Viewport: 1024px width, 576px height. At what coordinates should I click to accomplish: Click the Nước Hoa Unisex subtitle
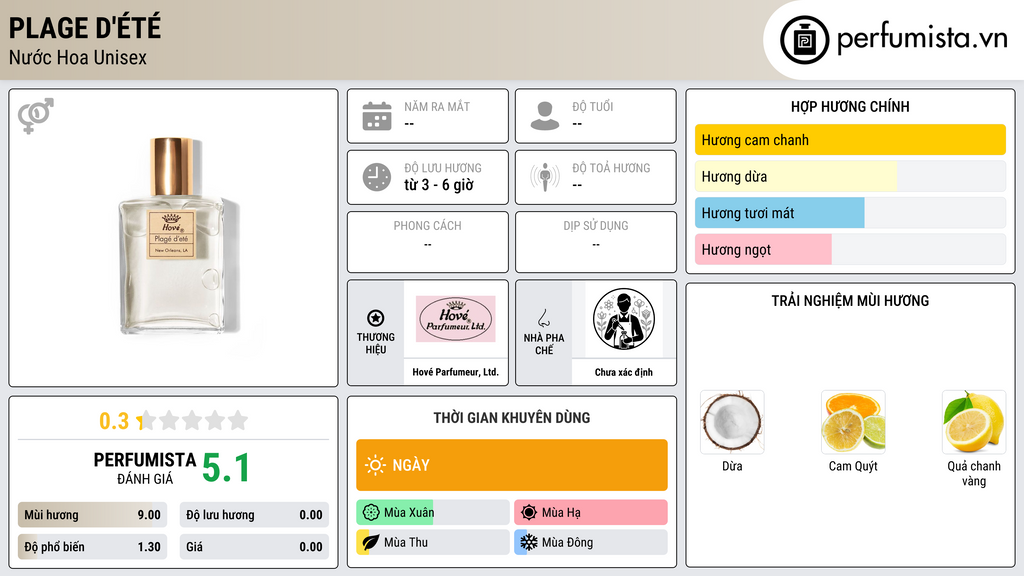coord(78,57)
